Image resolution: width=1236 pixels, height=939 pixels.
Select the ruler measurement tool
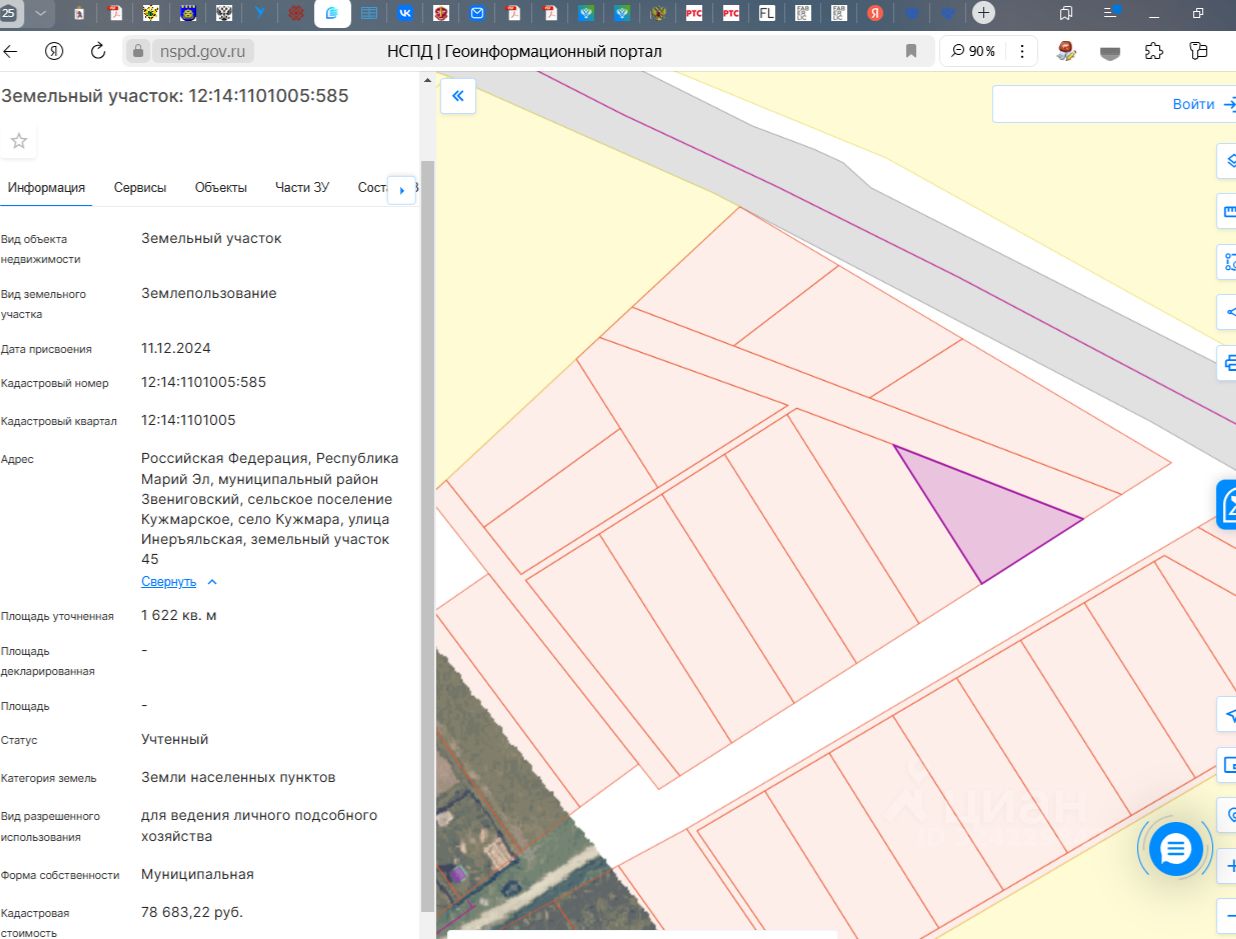[1228, 211]
